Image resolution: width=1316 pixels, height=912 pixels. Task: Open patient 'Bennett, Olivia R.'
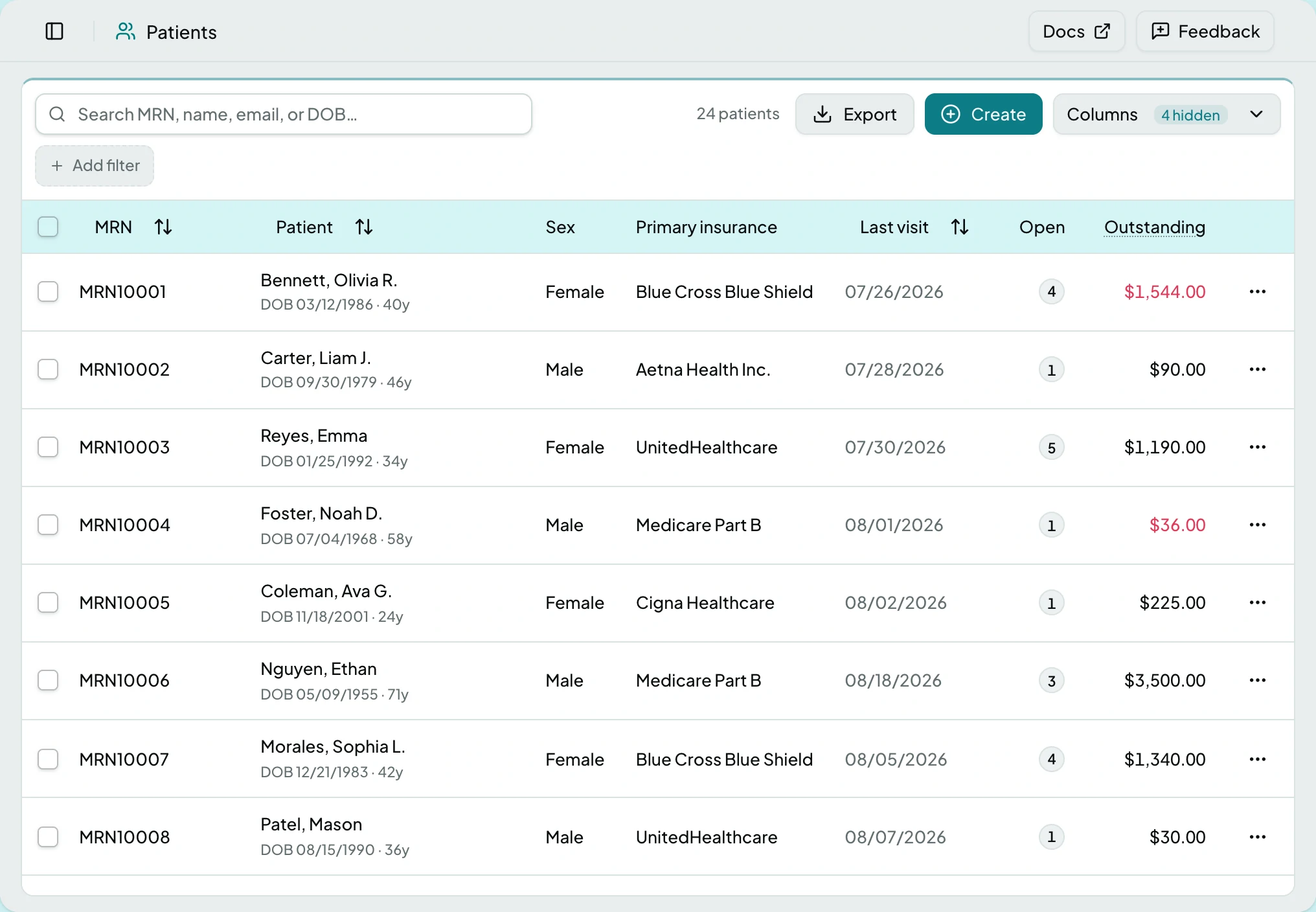pos(329,280)
